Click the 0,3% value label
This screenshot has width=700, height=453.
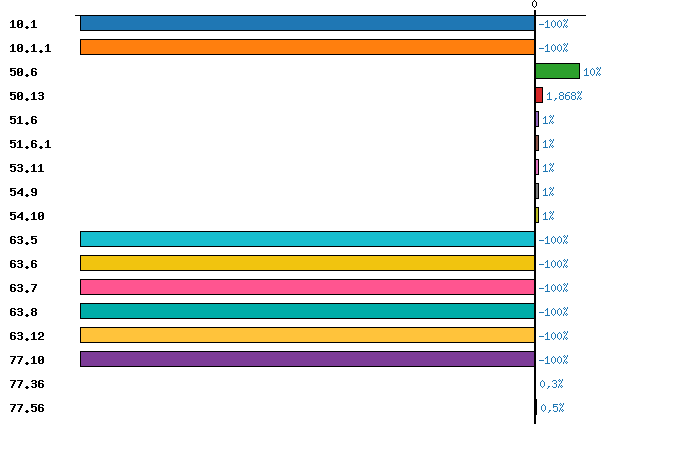[551, 384]
